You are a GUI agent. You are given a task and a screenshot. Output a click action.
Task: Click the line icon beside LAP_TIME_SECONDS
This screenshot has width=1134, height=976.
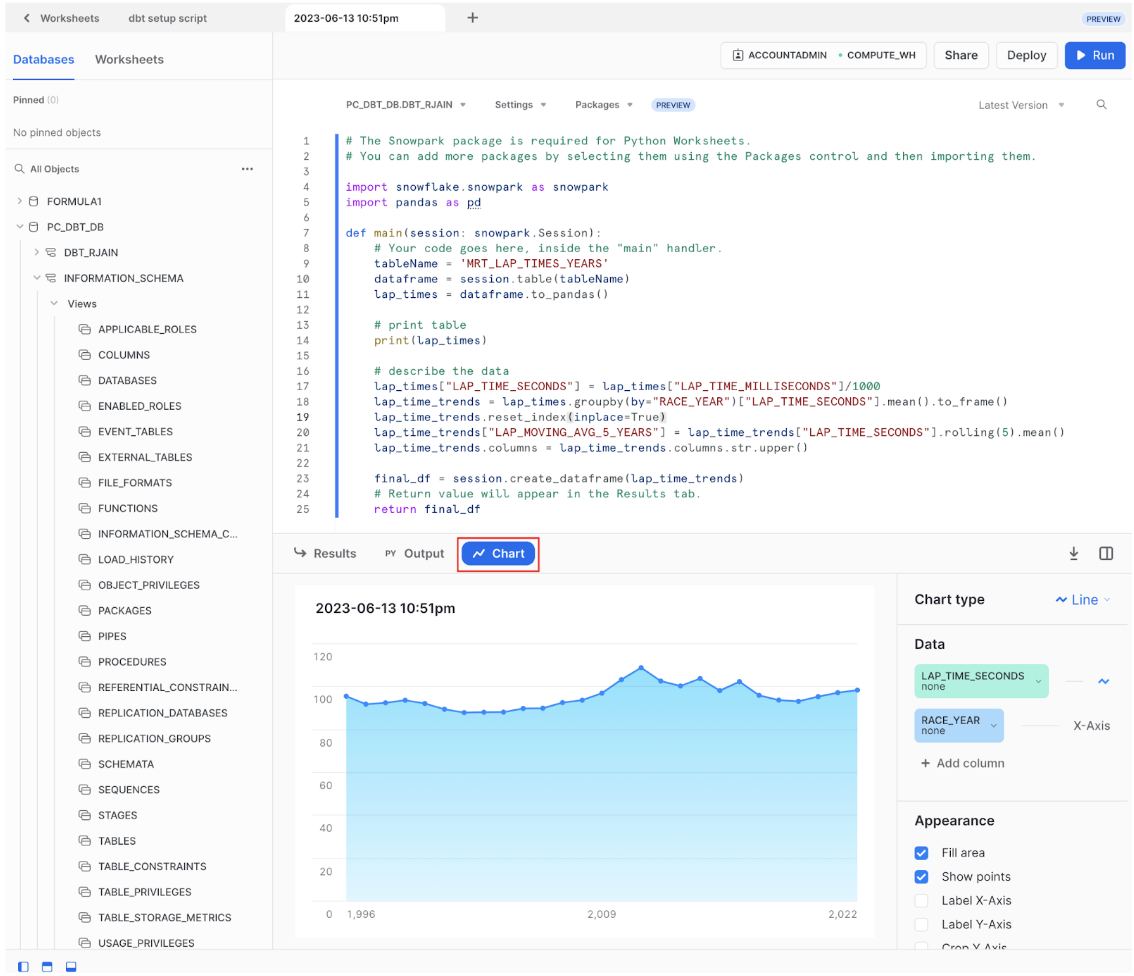tap(1104, 682)
